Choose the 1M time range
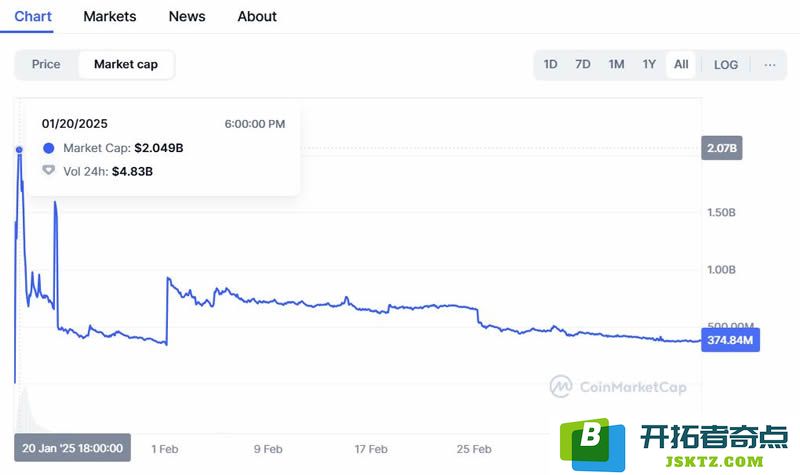 coord(616,64)
